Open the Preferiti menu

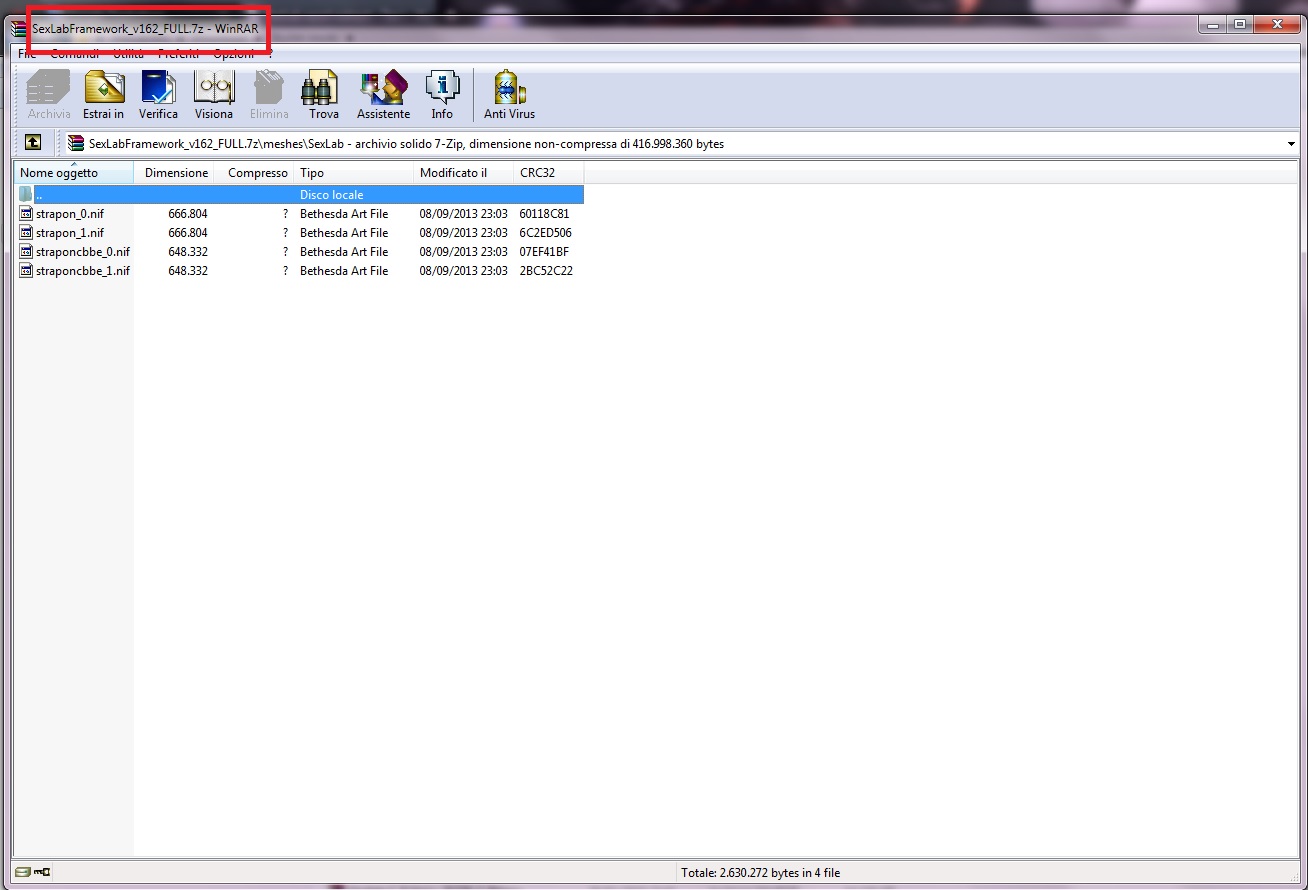click(x=179, y=53)
